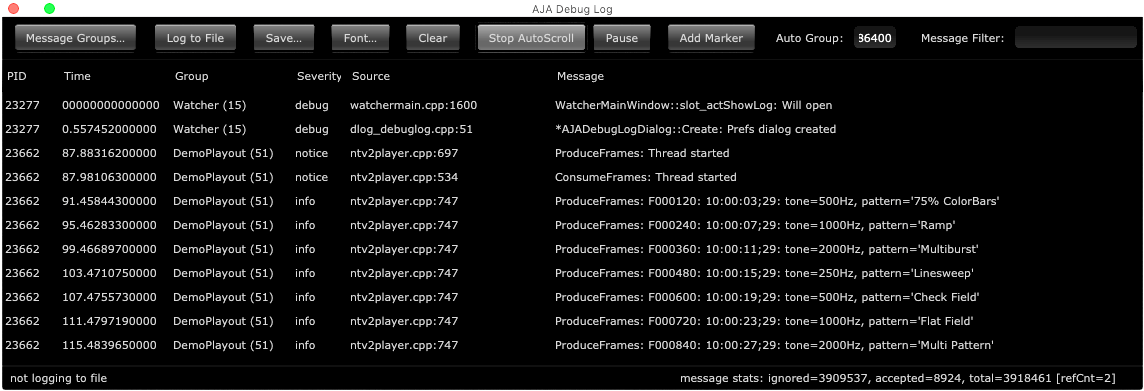This screenshot has width=1144, height=391.
Task: Clear the debug log
Action: point(433,38)
